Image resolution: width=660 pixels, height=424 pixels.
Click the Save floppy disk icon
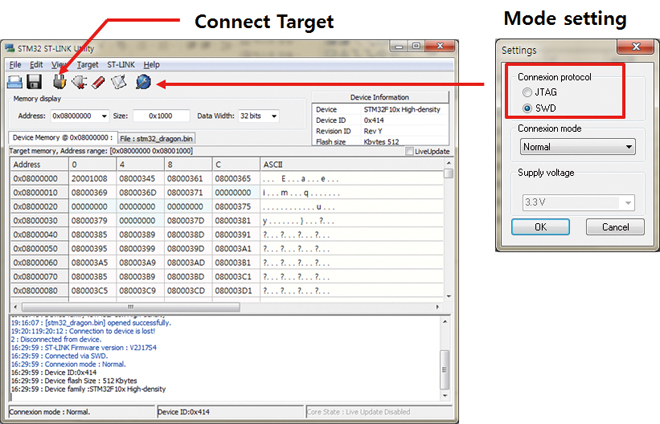(34, 82)
